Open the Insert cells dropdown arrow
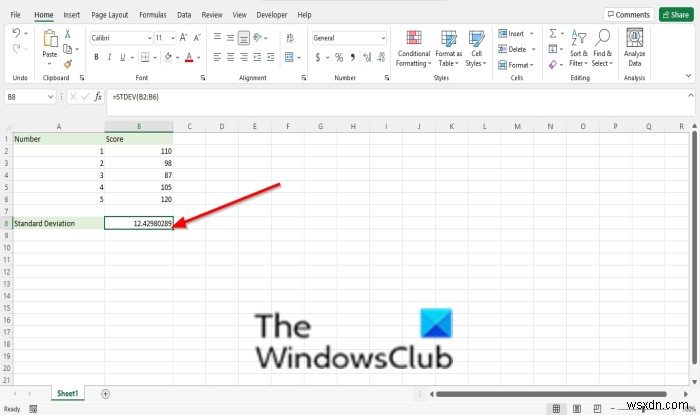The height and width of the screenshot is (415, 700). pos(531,33)
